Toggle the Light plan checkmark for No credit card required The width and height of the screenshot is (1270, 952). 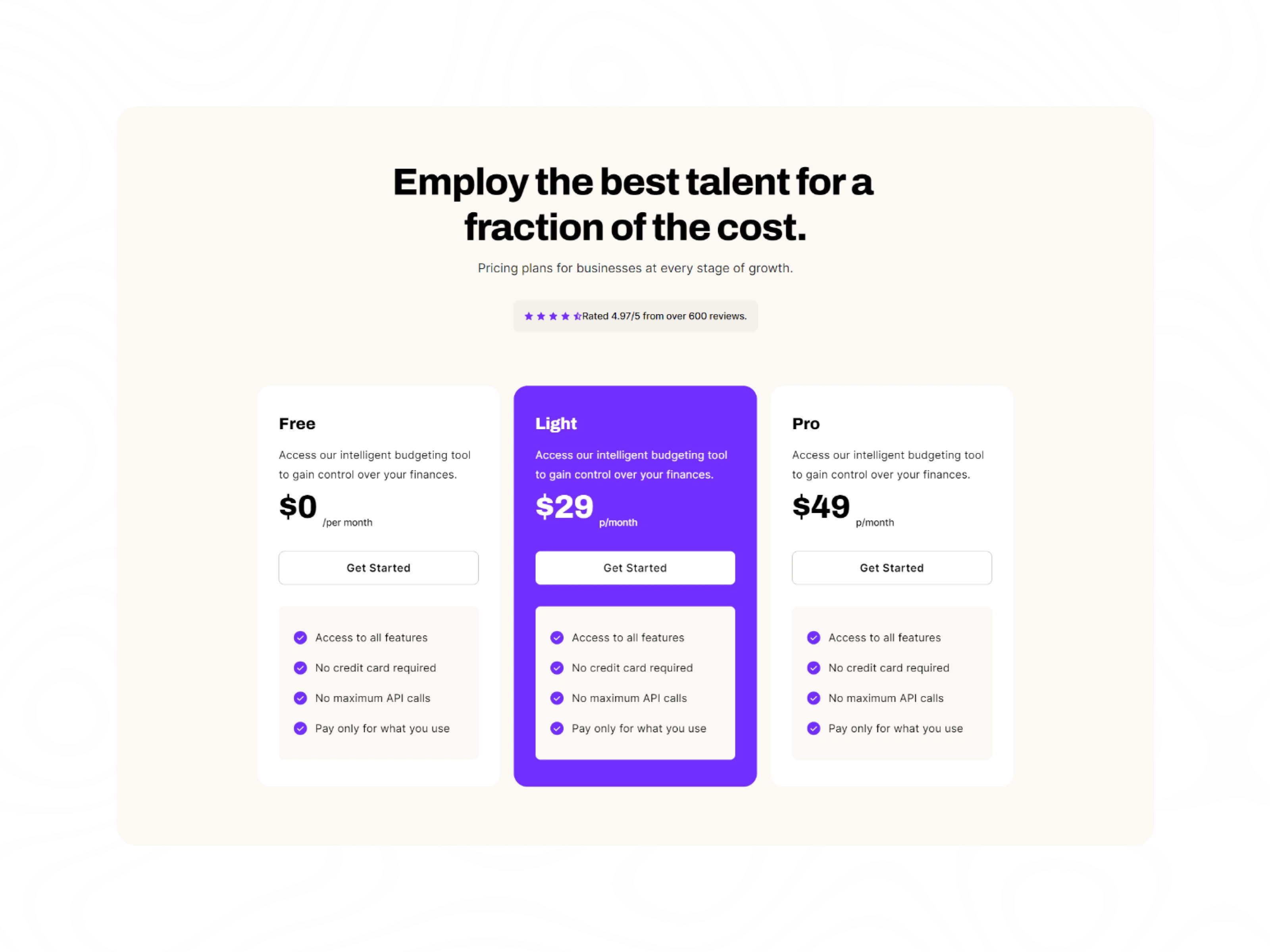pos(556,667)
